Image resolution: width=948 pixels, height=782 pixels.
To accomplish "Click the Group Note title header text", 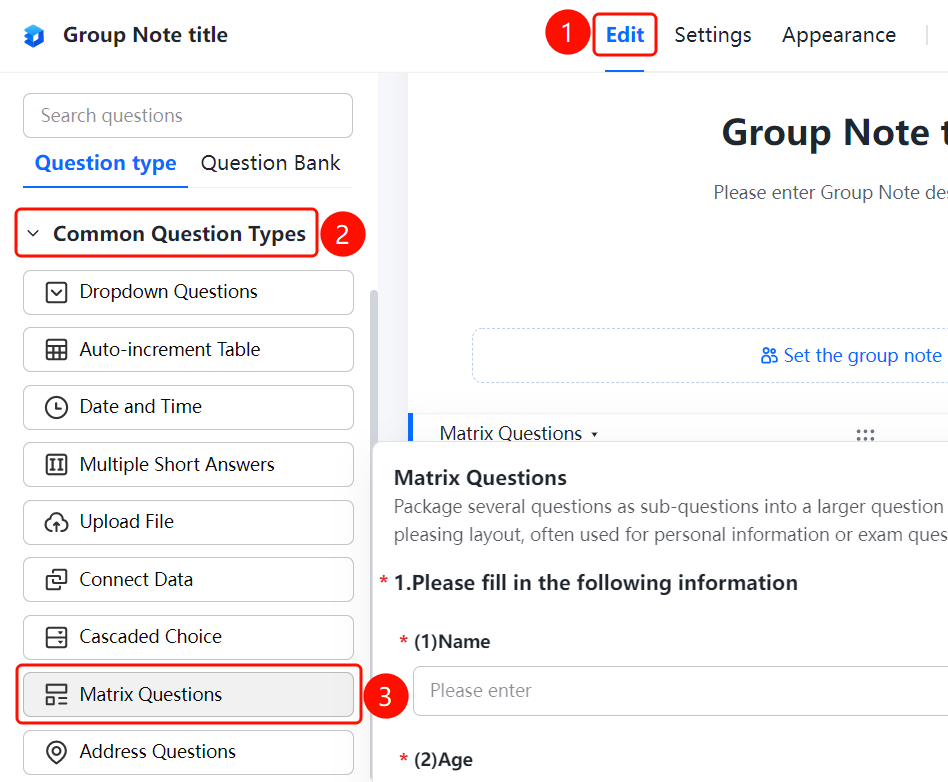I will (146, 35).
